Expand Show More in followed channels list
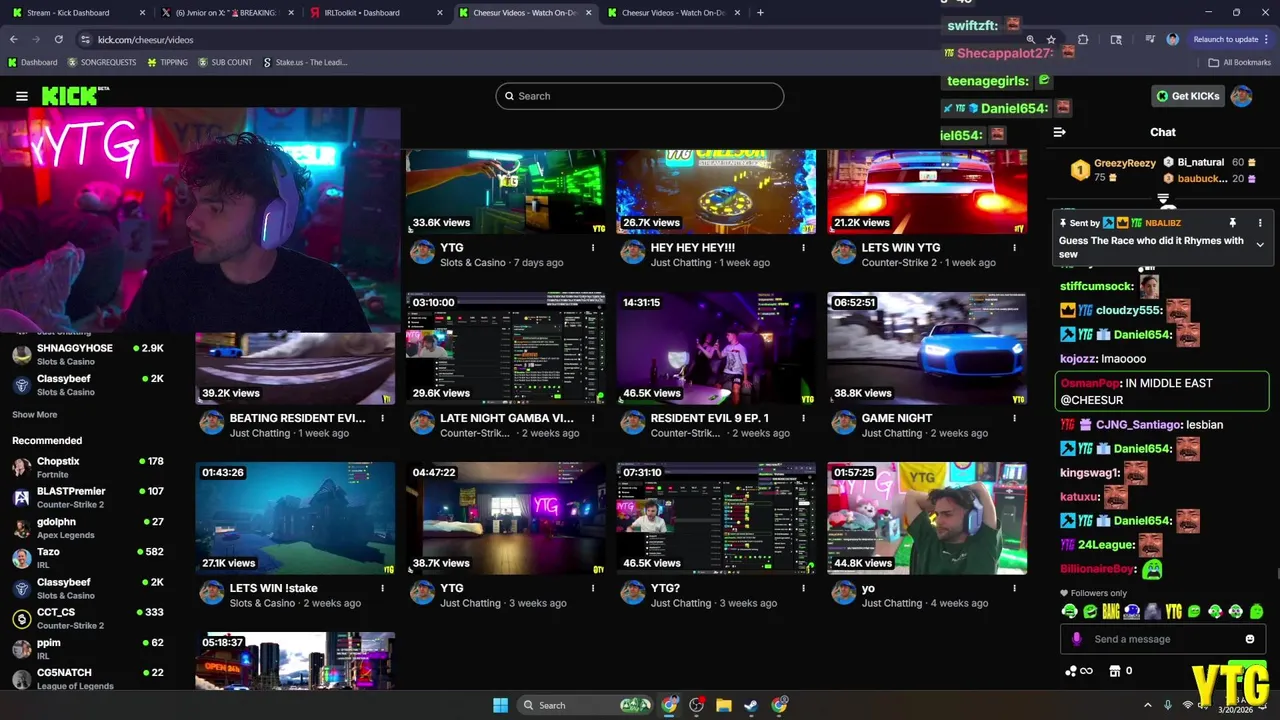1280x720 pixels. pos(34,415)
